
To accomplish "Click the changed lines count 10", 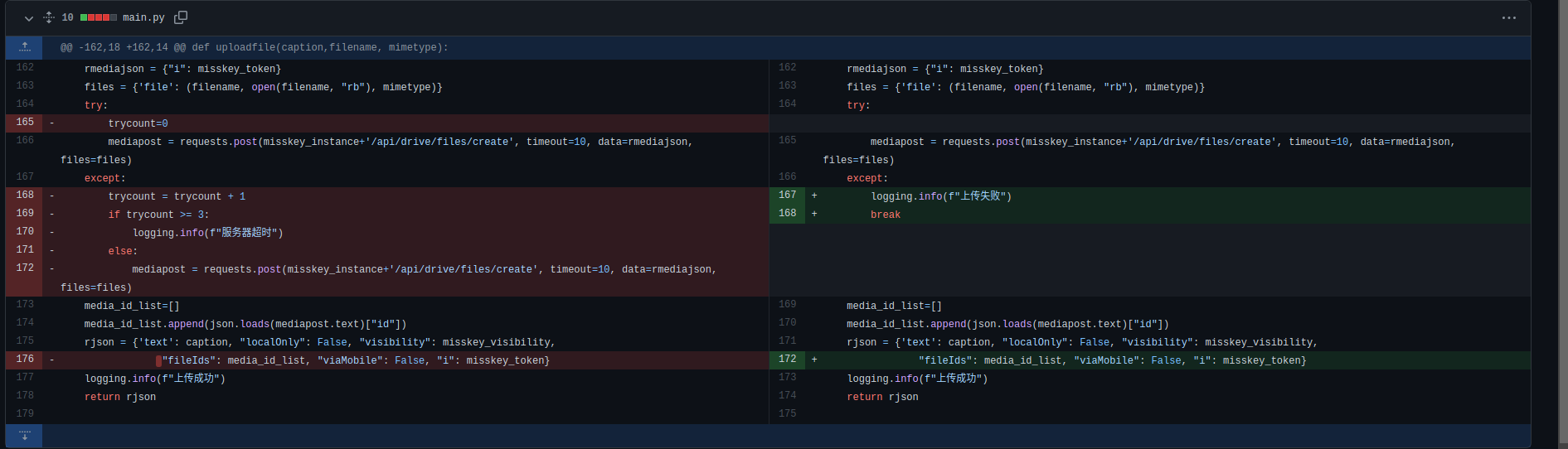I will [67, 17].
